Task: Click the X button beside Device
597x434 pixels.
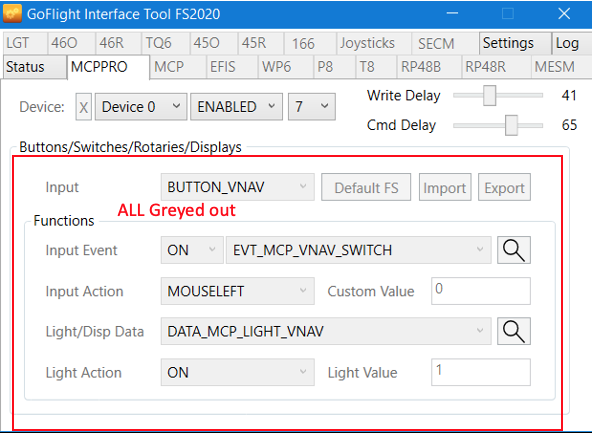Action: click(x=83, y=107)
